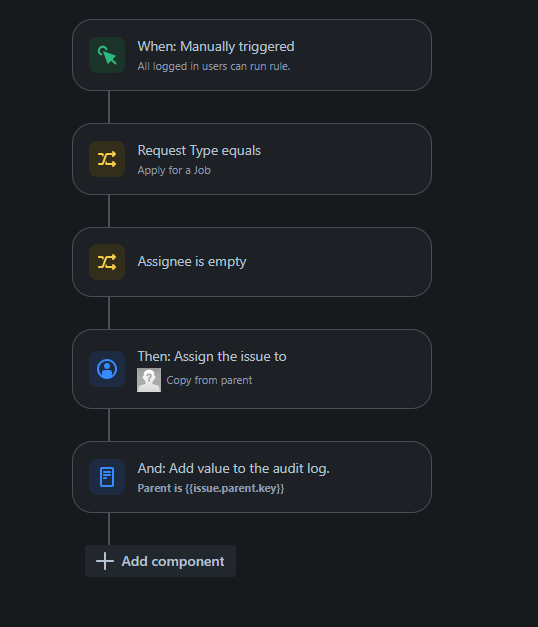The width and height of the screenshot is (538, 627).
Task: Open the When: Manually triggered component
Action: [x=252, y=55]
